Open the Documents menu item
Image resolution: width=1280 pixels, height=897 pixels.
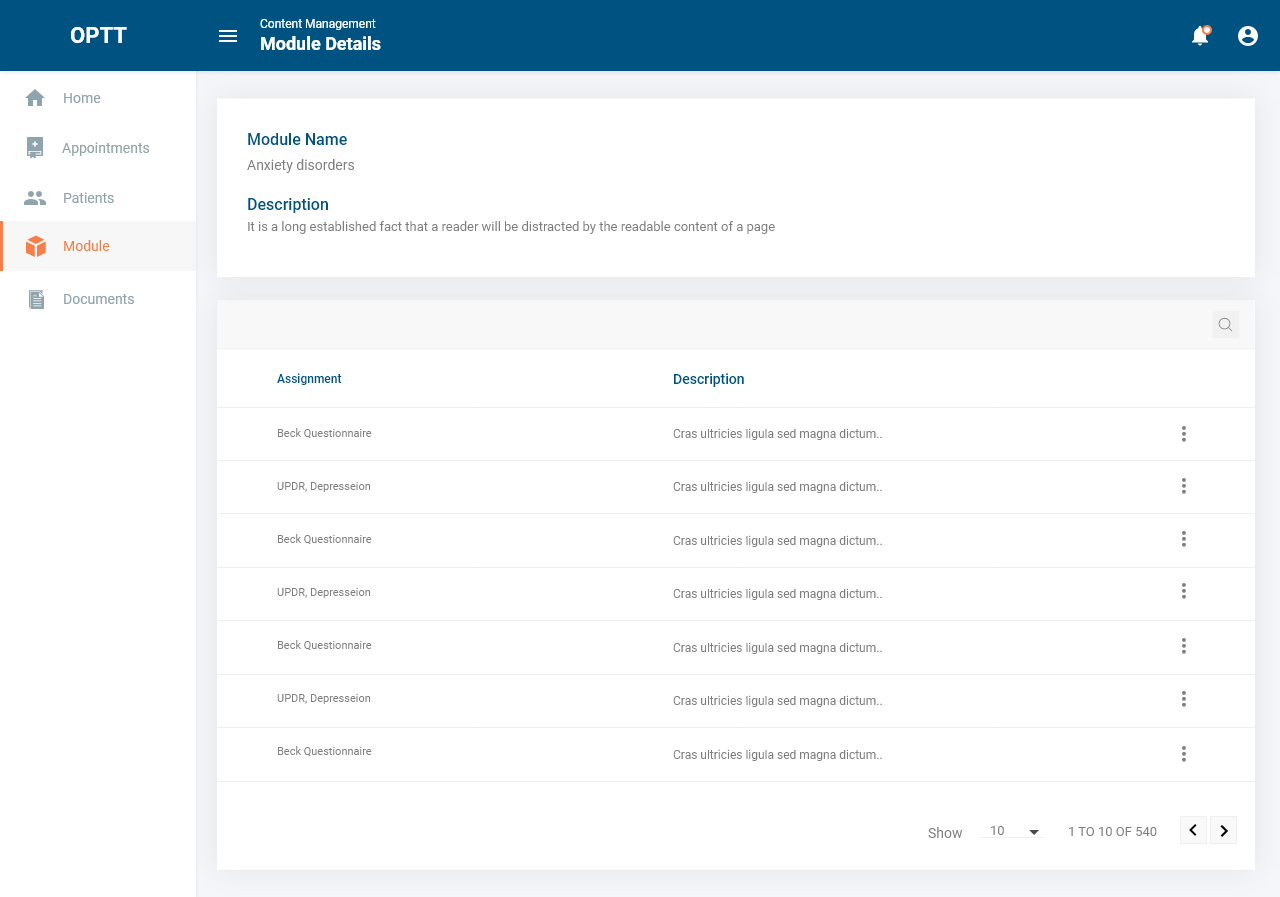pyautogui.click(x=98, y=299)
